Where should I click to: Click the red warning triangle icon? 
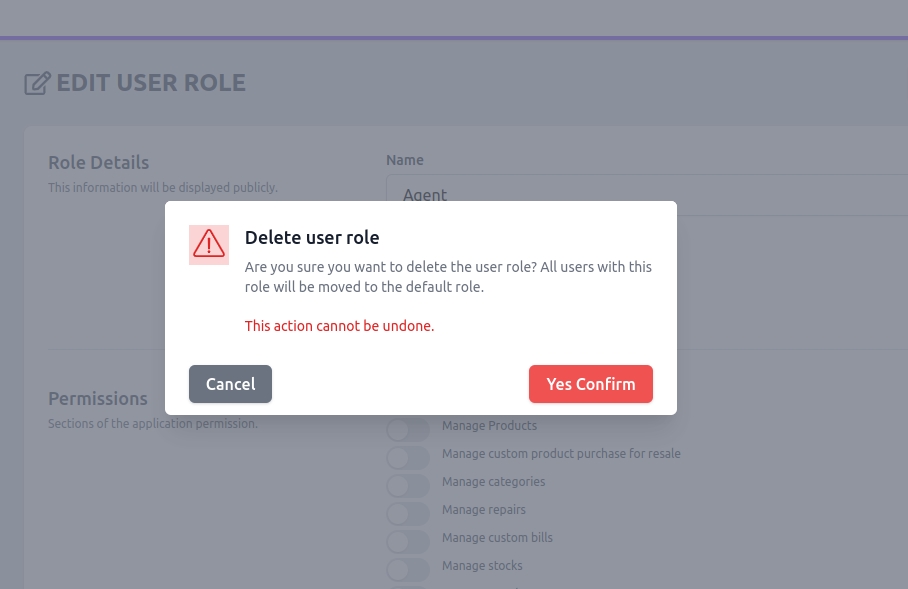[x=209, y=244]
